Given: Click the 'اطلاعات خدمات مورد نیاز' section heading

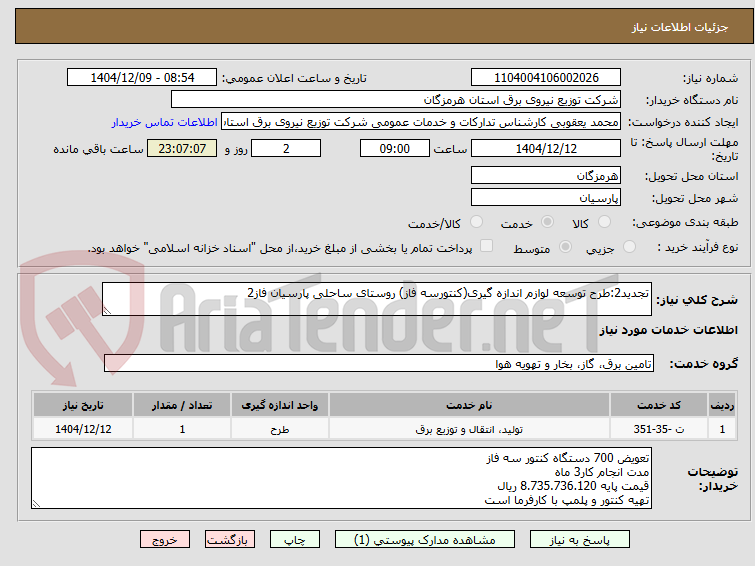Looking at the screenshot, I should point(668,330).
